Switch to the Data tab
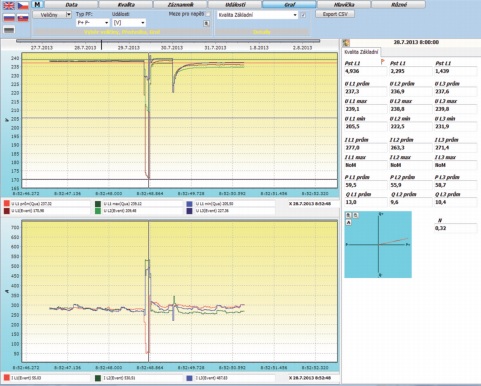Screen dimensions: 481x386 click(x=71, y=5)
